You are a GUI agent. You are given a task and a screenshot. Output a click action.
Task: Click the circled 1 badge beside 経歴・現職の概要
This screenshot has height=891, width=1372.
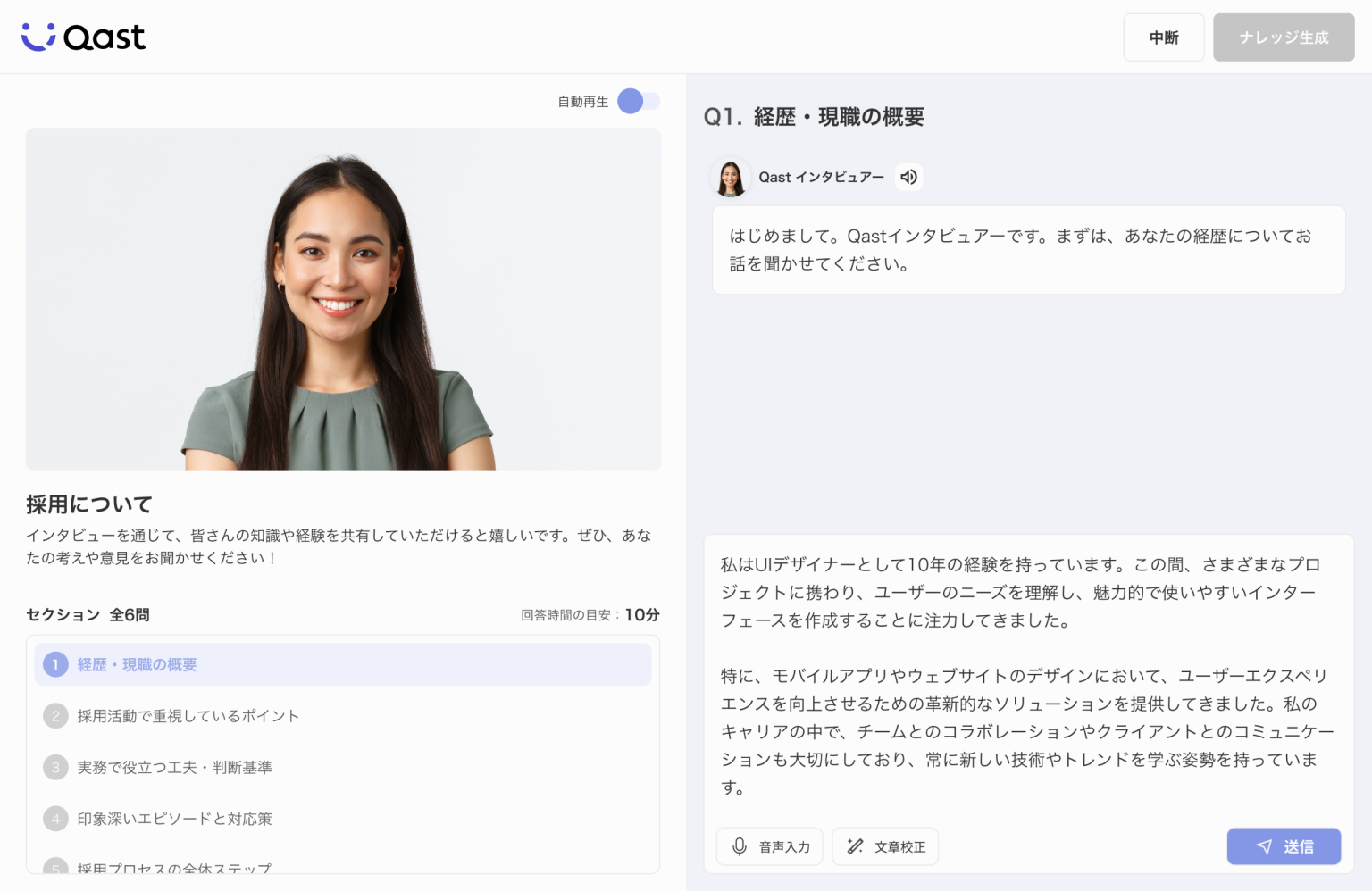pos(55,664)
